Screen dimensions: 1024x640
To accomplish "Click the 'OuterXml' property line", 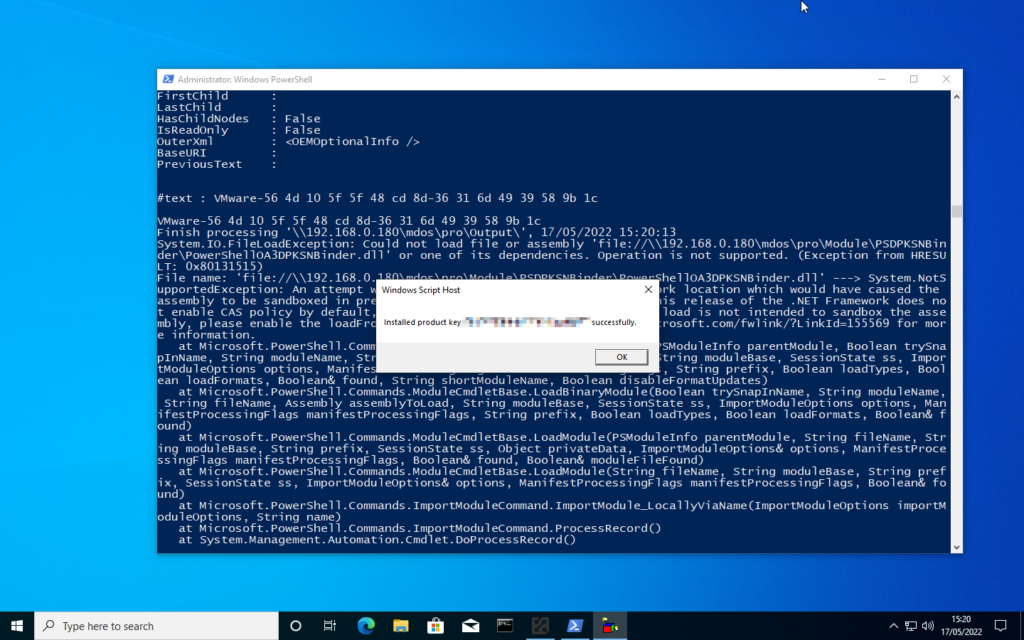I will (288, 141).
